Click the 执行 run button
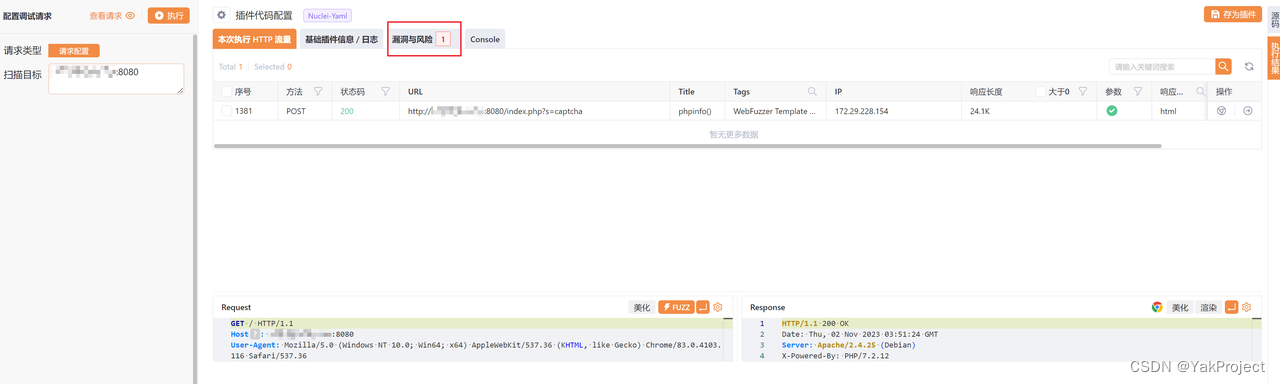The image size is (1280, 384). pyautogui.click(x=168, y=16)
